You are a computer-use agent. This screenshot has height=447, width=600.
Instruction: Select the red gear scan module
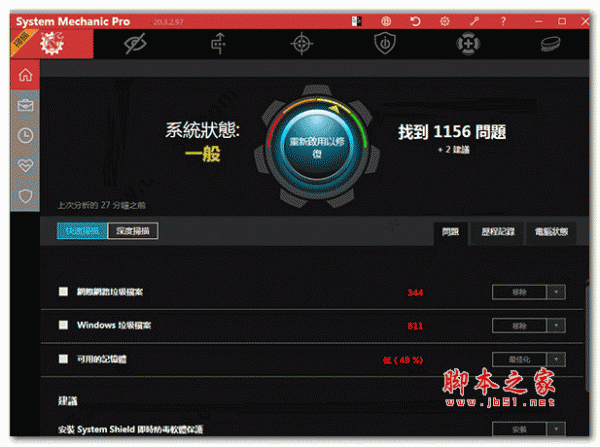coord(52,43)
